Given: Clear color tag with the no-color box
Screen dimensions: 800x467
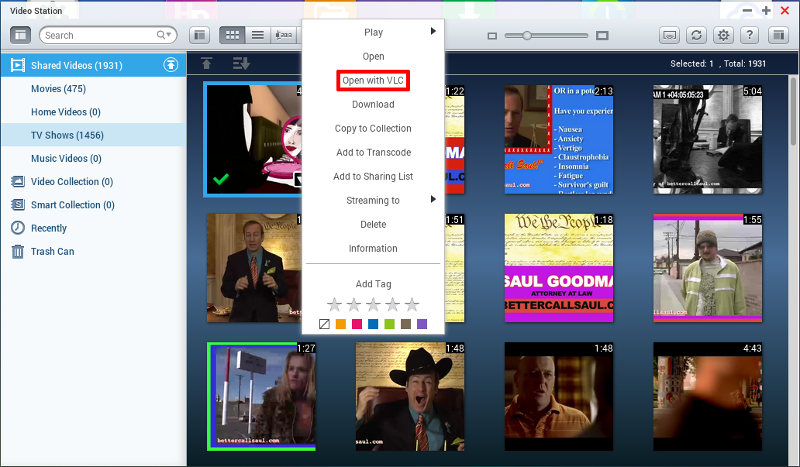Looking at the screenshot, I should tap(324, 324).
